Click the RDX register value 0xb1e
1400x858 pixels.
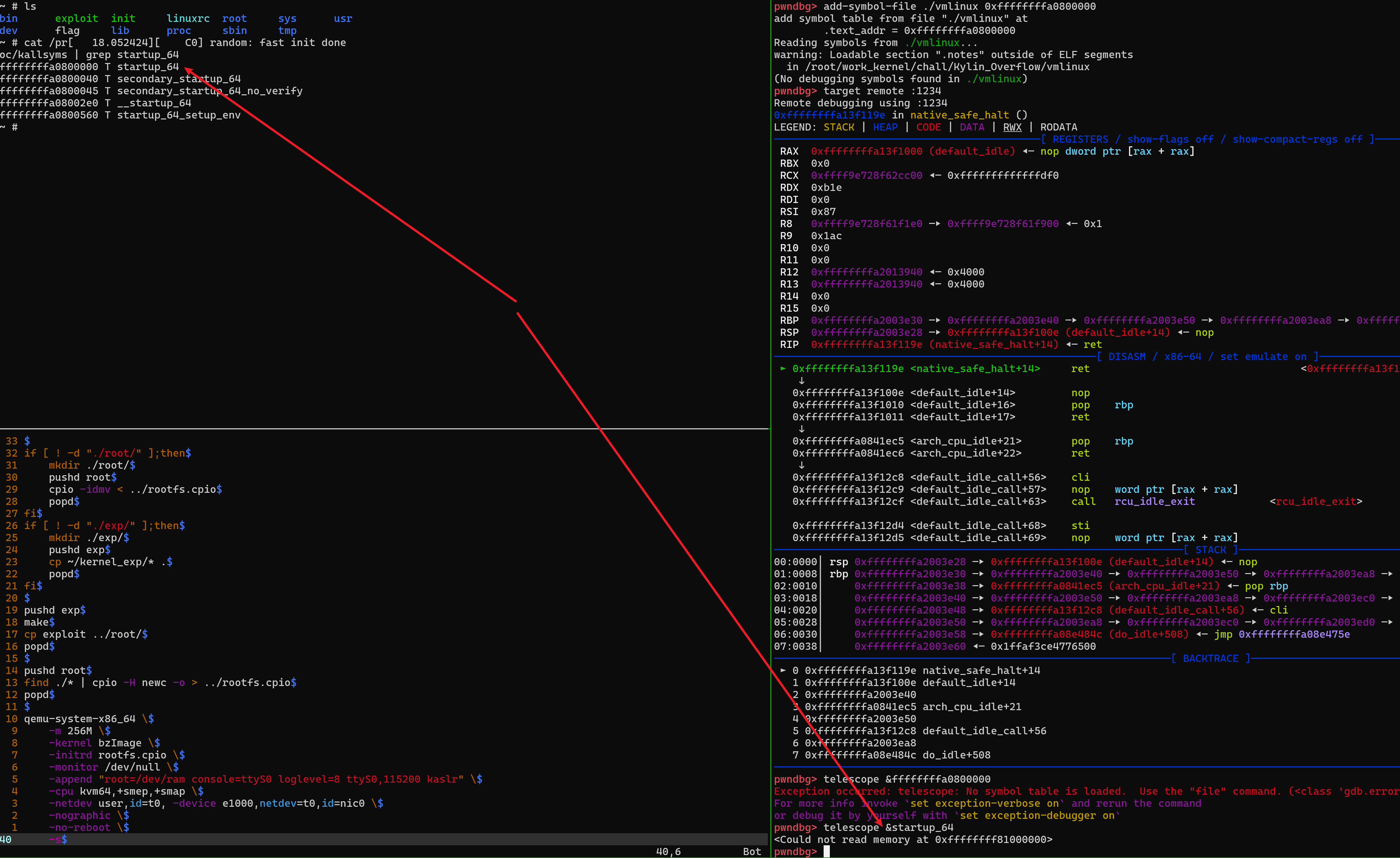pyautogui.click(x=826, y=188)
